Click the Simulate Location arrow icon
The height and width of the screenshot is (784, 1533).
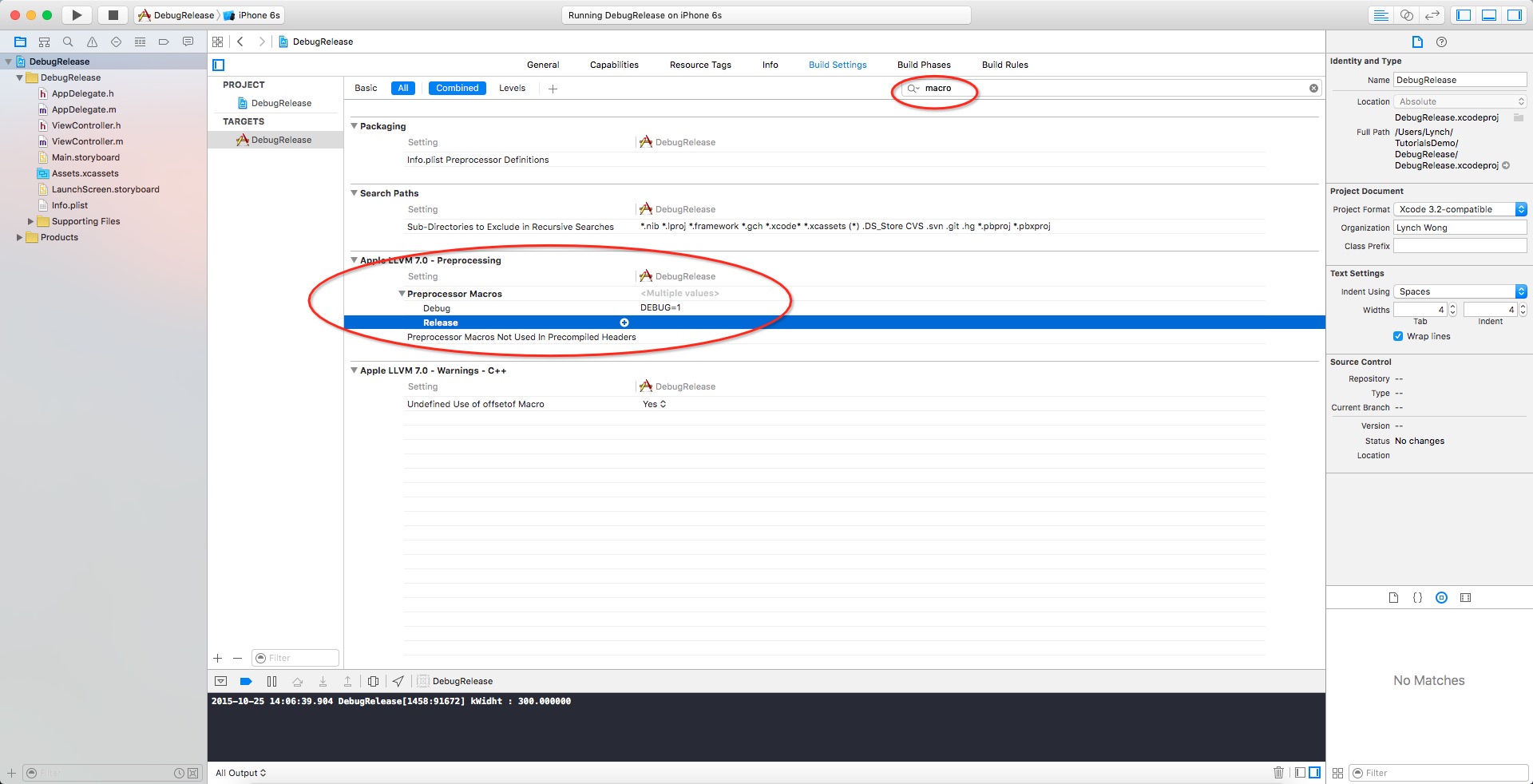click(398, 681)
